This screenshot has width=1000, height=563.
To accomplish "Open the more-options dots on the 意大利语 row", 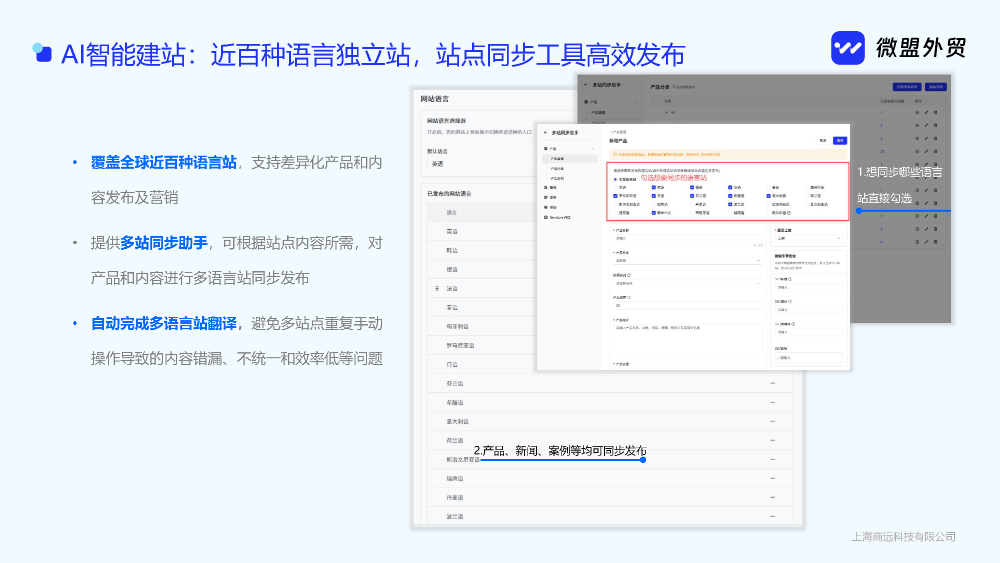I will point(772,421).
